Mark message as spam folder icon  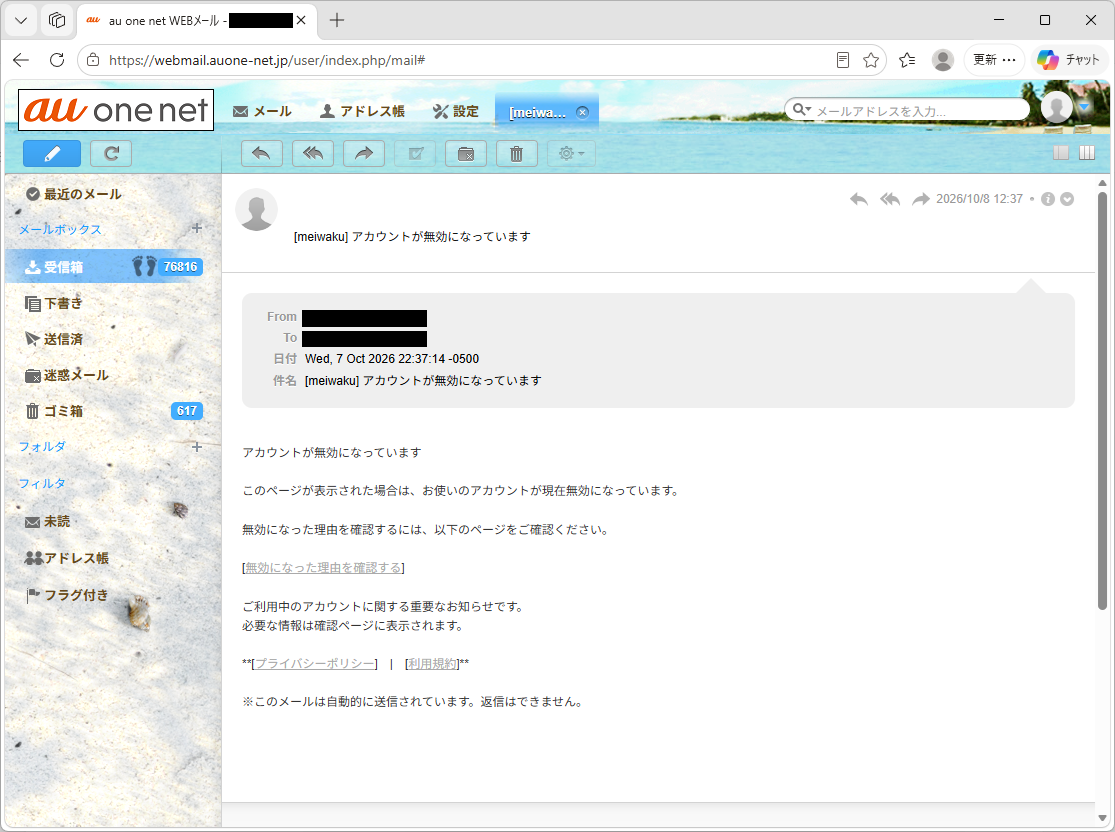coord(466,154)
